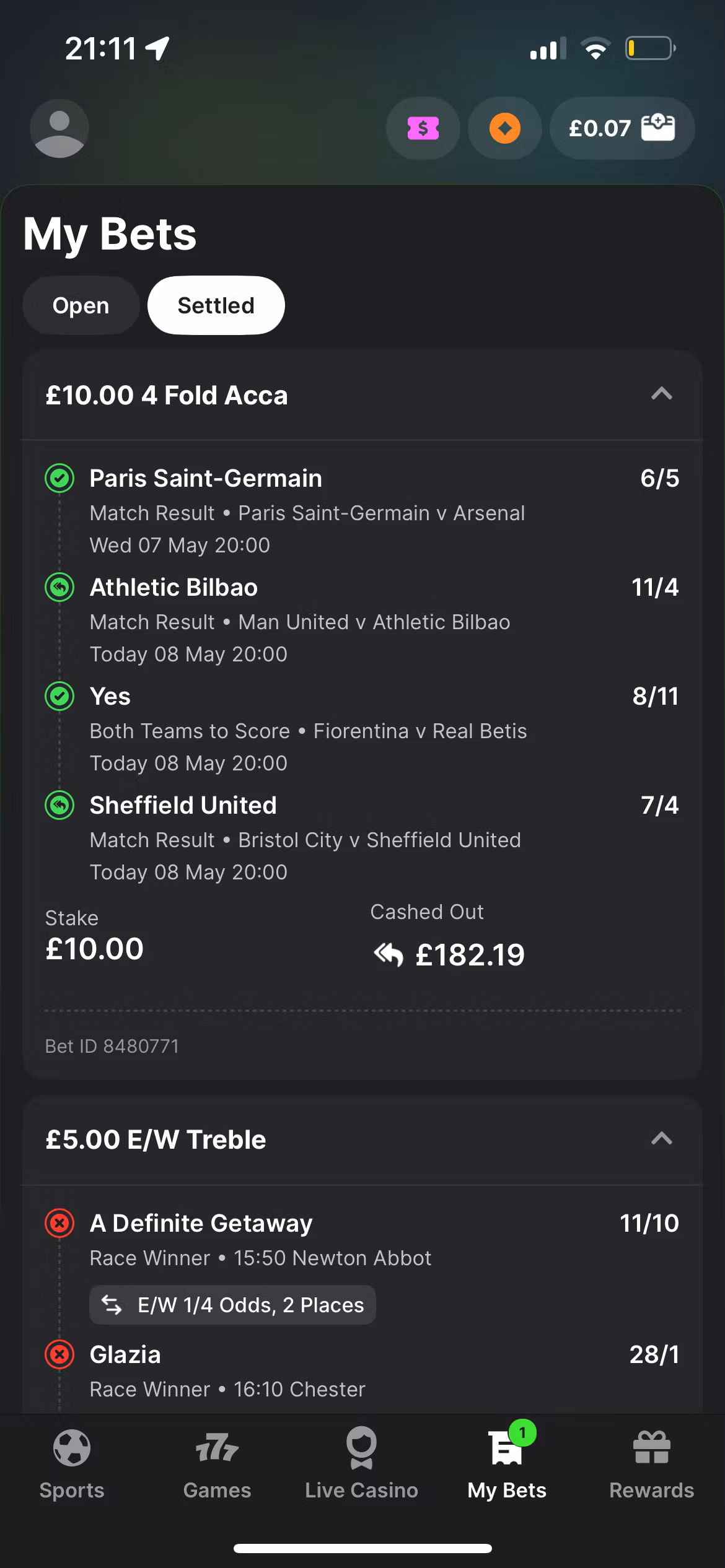Tap the Glazia lost status icon

click(59, 1354)
